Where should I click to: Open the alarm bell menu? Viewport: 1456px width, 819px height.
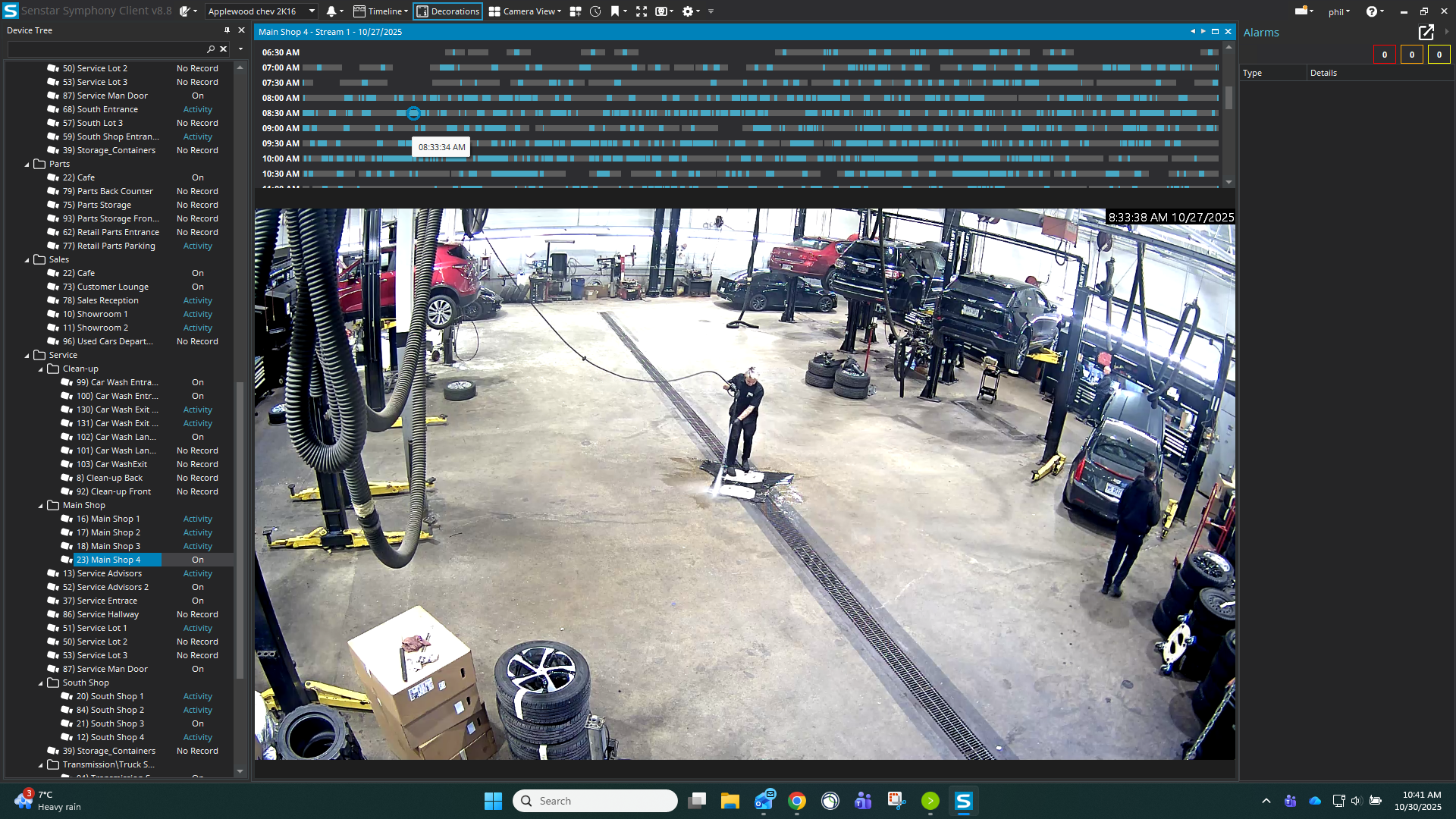tap(331, 11)
